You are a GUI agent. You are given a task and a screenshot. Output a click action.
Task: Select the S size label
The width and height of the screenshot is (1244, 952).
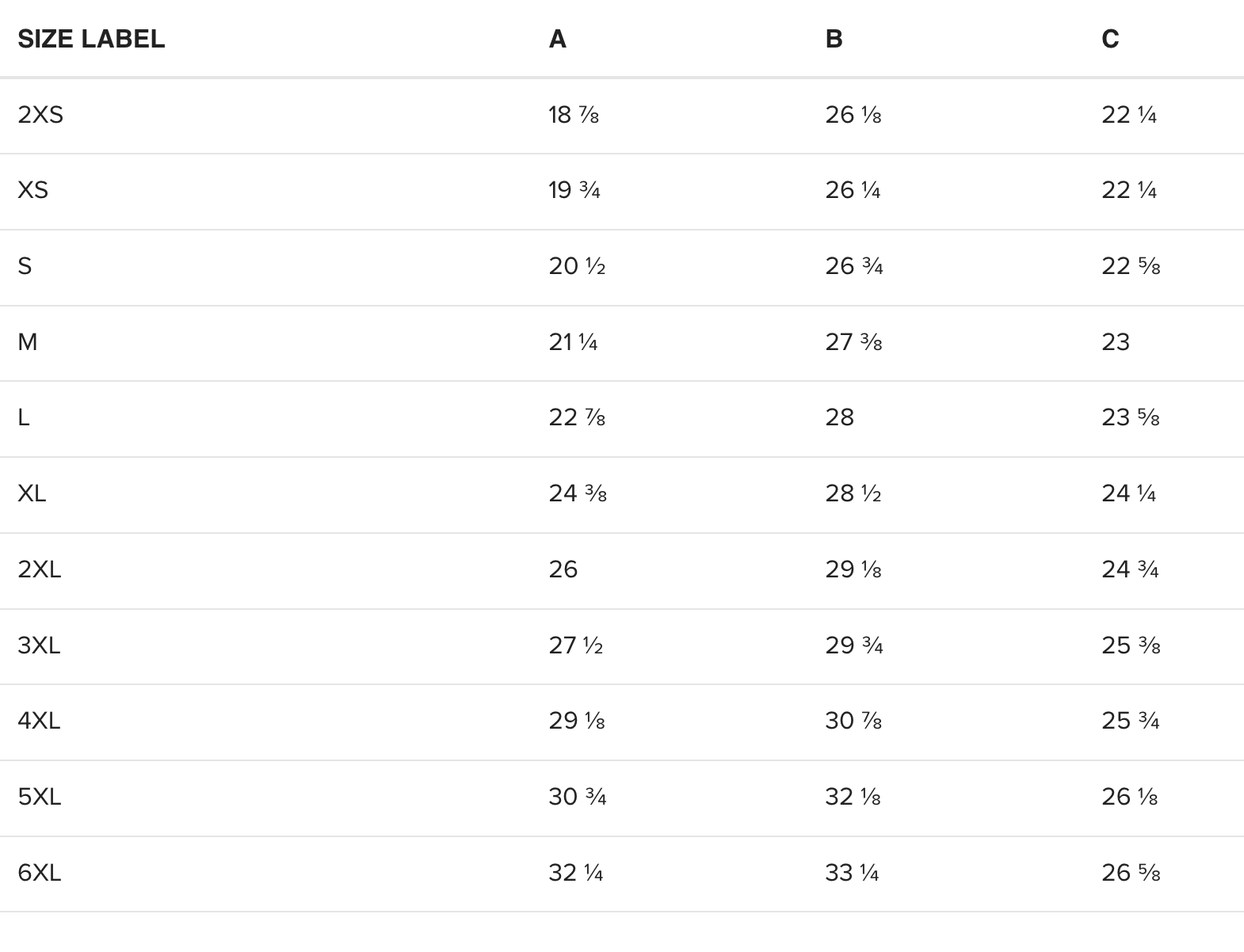(x=25, y=266)
